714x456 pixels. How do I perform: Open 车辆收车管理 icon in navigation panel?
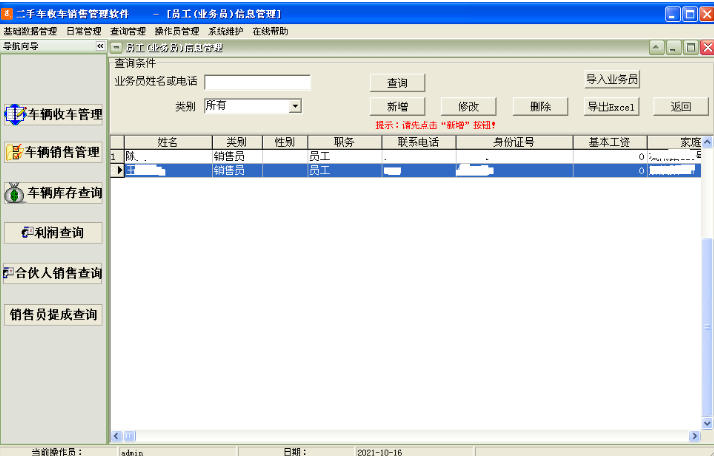click(15, 115)
